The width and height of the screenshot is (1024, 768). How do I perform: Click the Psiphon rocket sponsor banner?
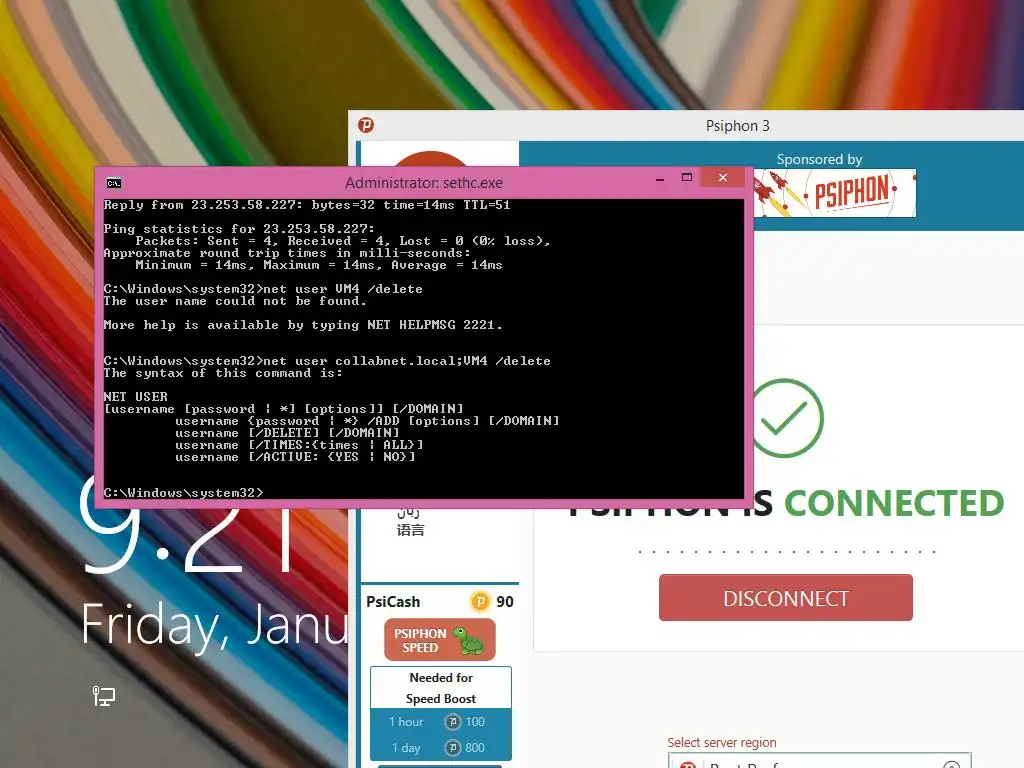[x=835, y=193]
